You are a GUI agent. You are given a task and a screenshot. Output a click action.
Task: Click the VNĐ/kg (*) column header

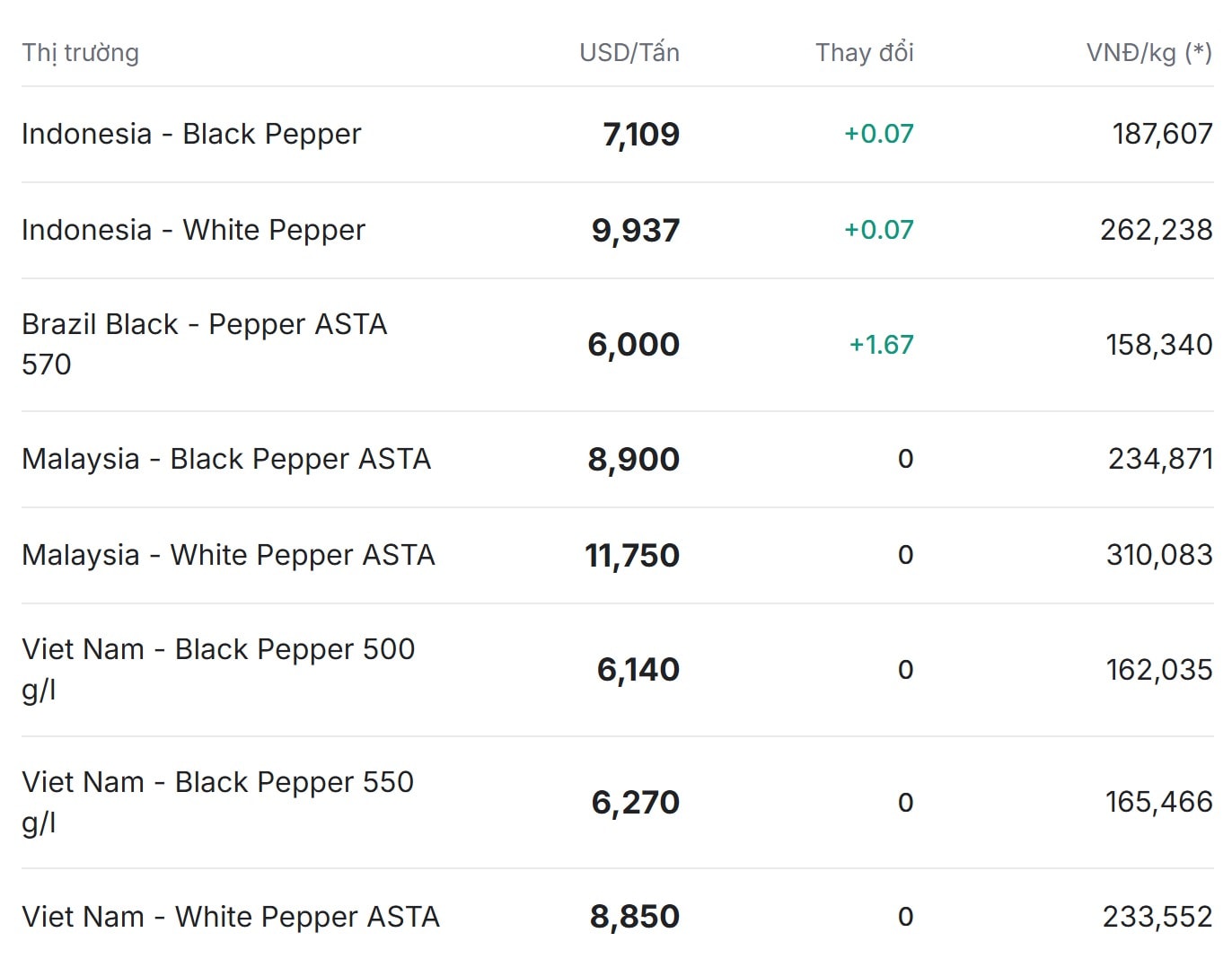point(1149,53)
